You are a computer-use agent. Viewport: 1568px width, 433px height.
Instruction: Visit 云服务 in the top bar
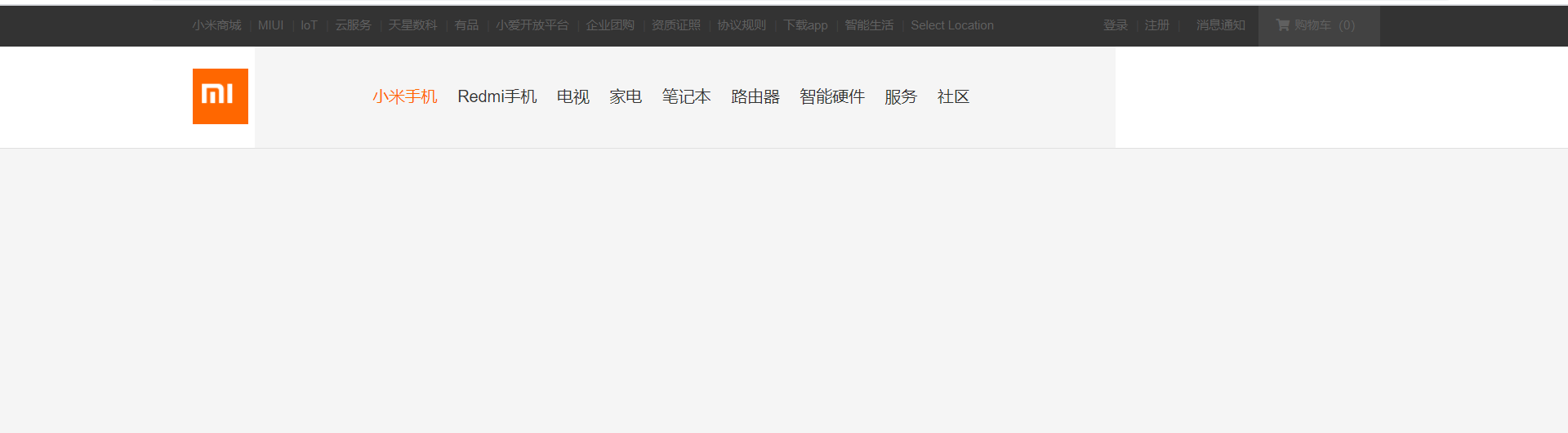pyautogui.click(x=353, y=25)
